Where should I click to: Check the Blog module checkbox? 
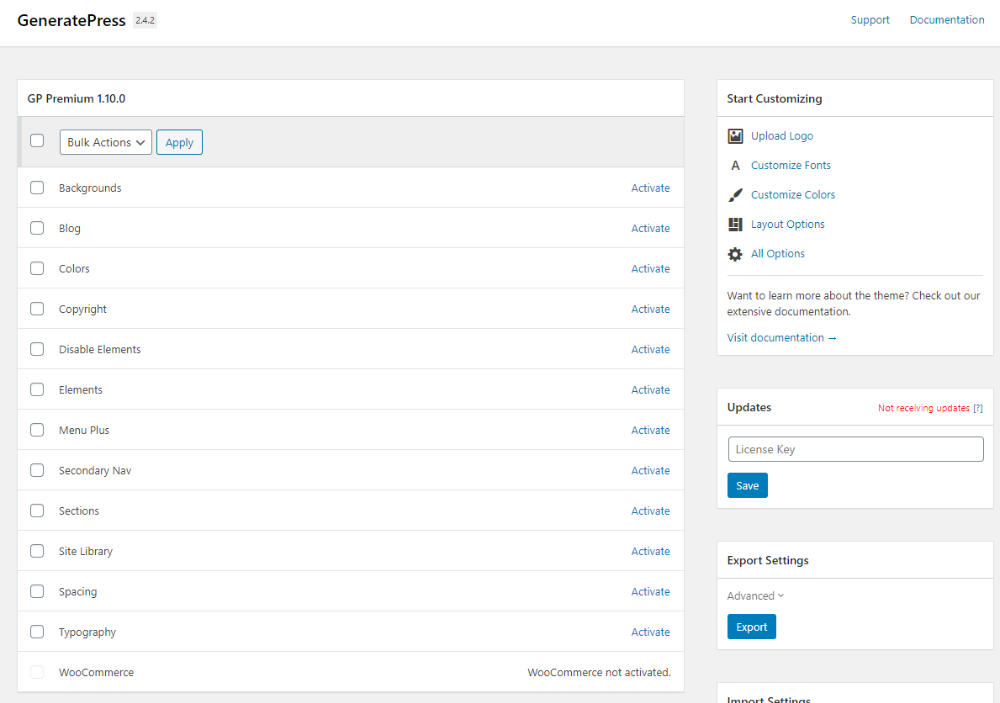pos(37,228)
